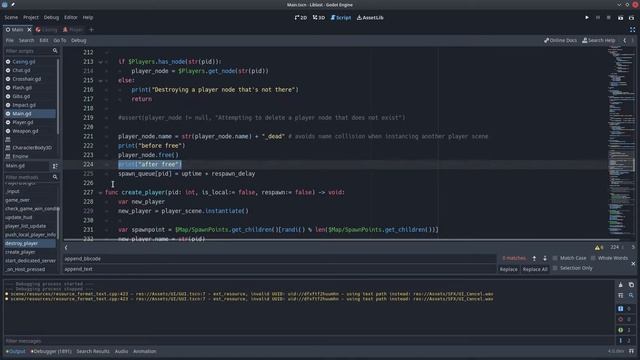Open the AssetLib workspace

[370, 18]
